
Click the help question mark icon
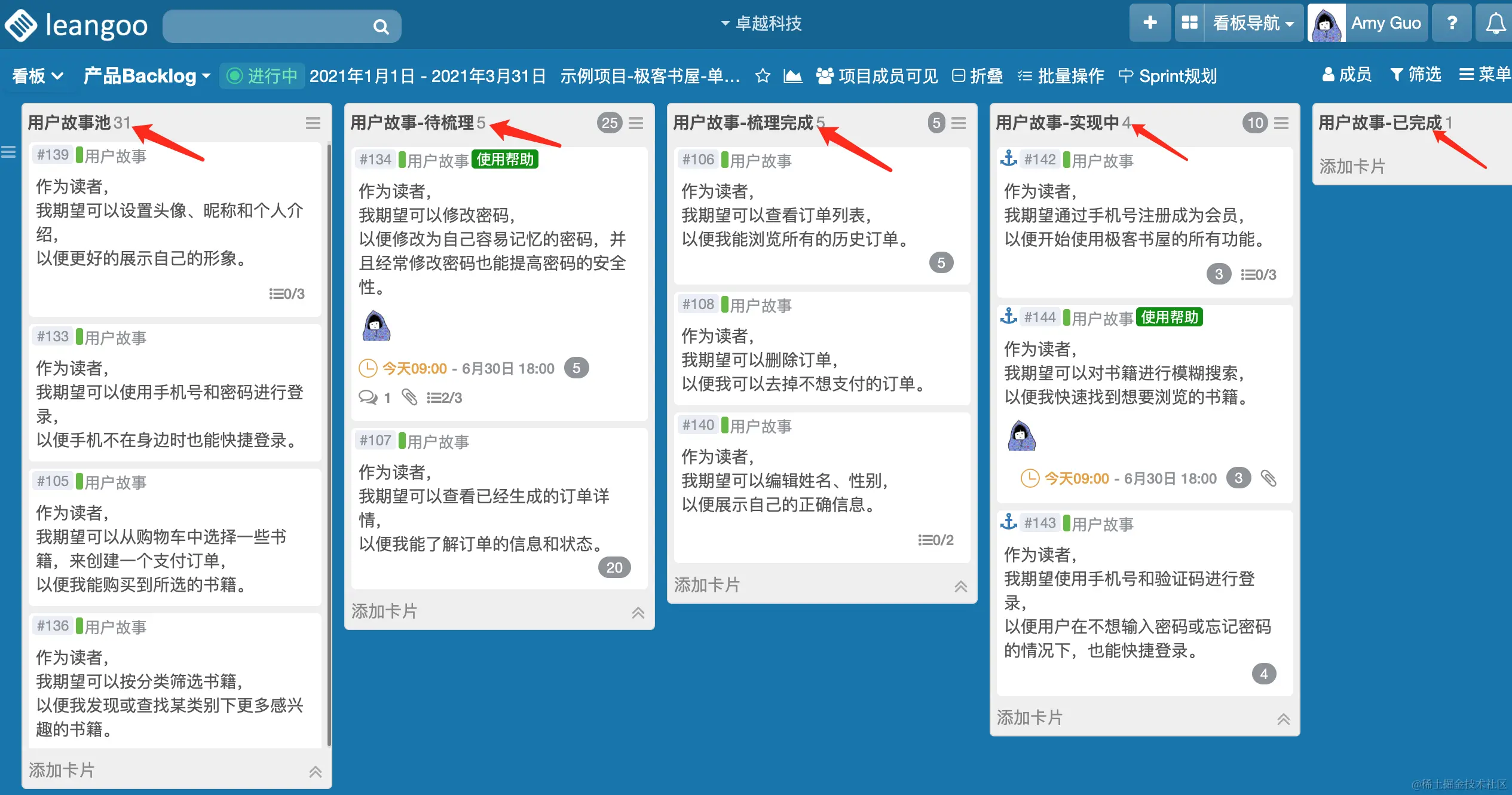click(x=1452, y=23)
